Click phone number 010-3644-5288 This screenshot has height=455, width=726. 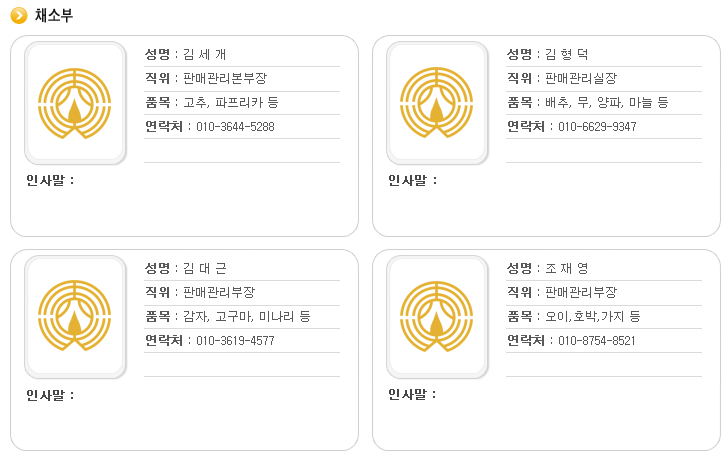pyautogui.click(x=235, y=126)
